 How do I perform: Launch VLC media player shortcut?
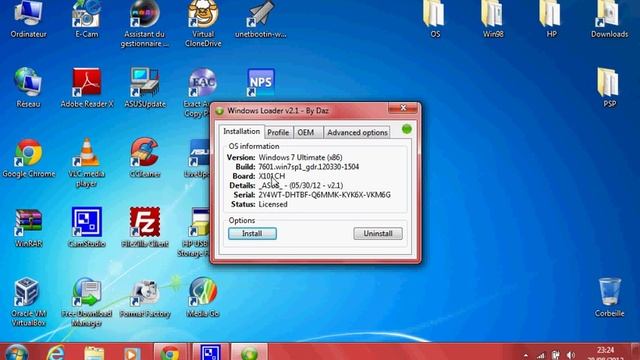tap(87, 162)
